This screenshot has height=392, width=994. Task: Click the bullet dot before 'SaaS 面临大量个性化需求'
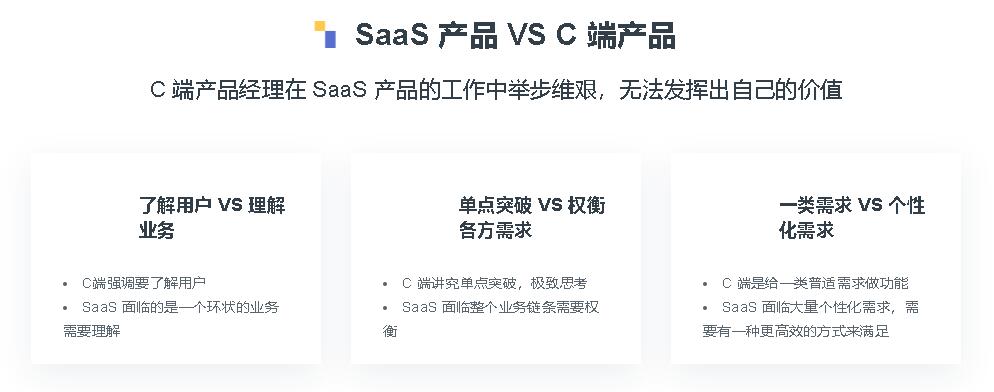[706, 308]
